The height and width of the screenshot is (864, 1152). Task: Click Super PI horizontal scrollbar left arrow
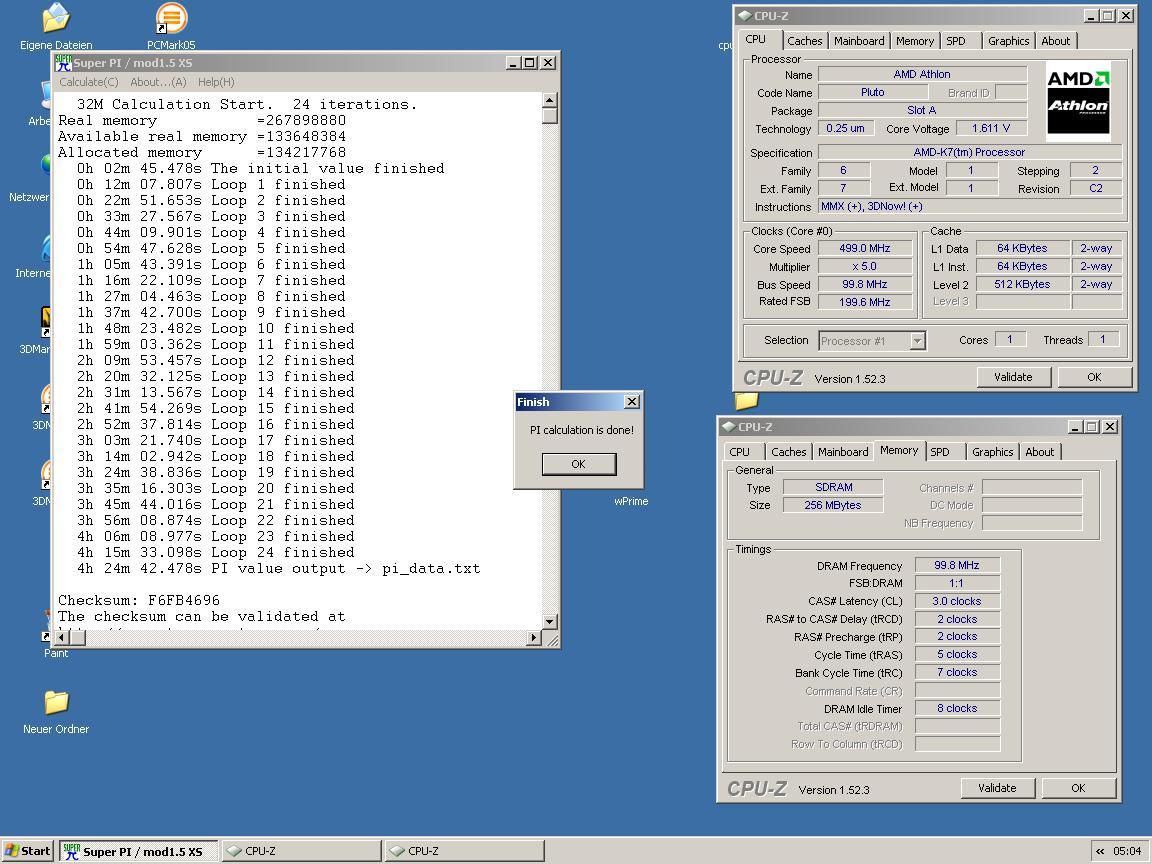62,638
